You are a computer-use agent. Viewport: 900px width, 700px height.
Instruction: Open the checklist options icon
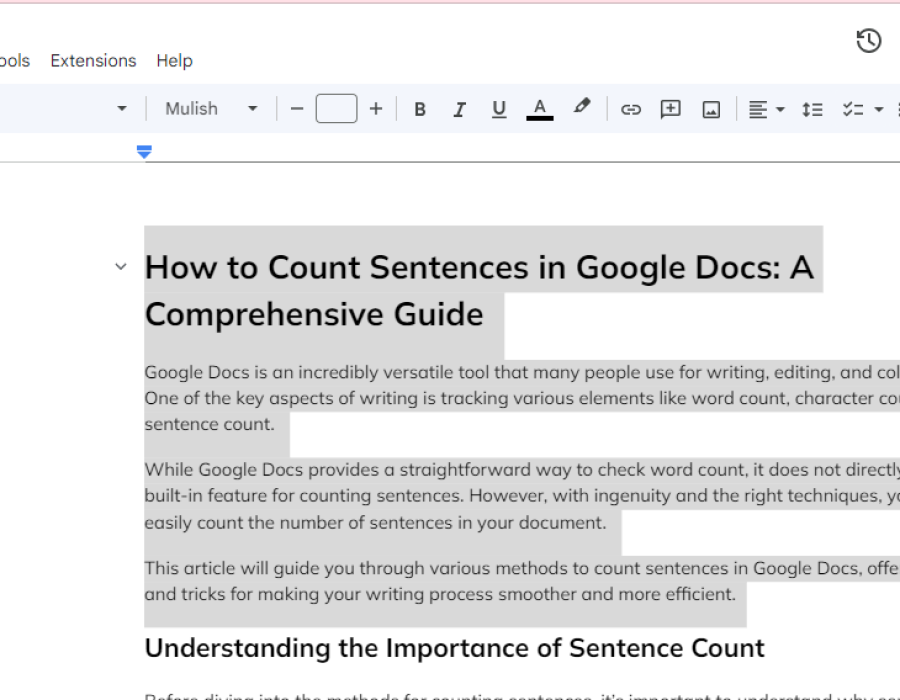pyautogui.click(x=853, y=109)
